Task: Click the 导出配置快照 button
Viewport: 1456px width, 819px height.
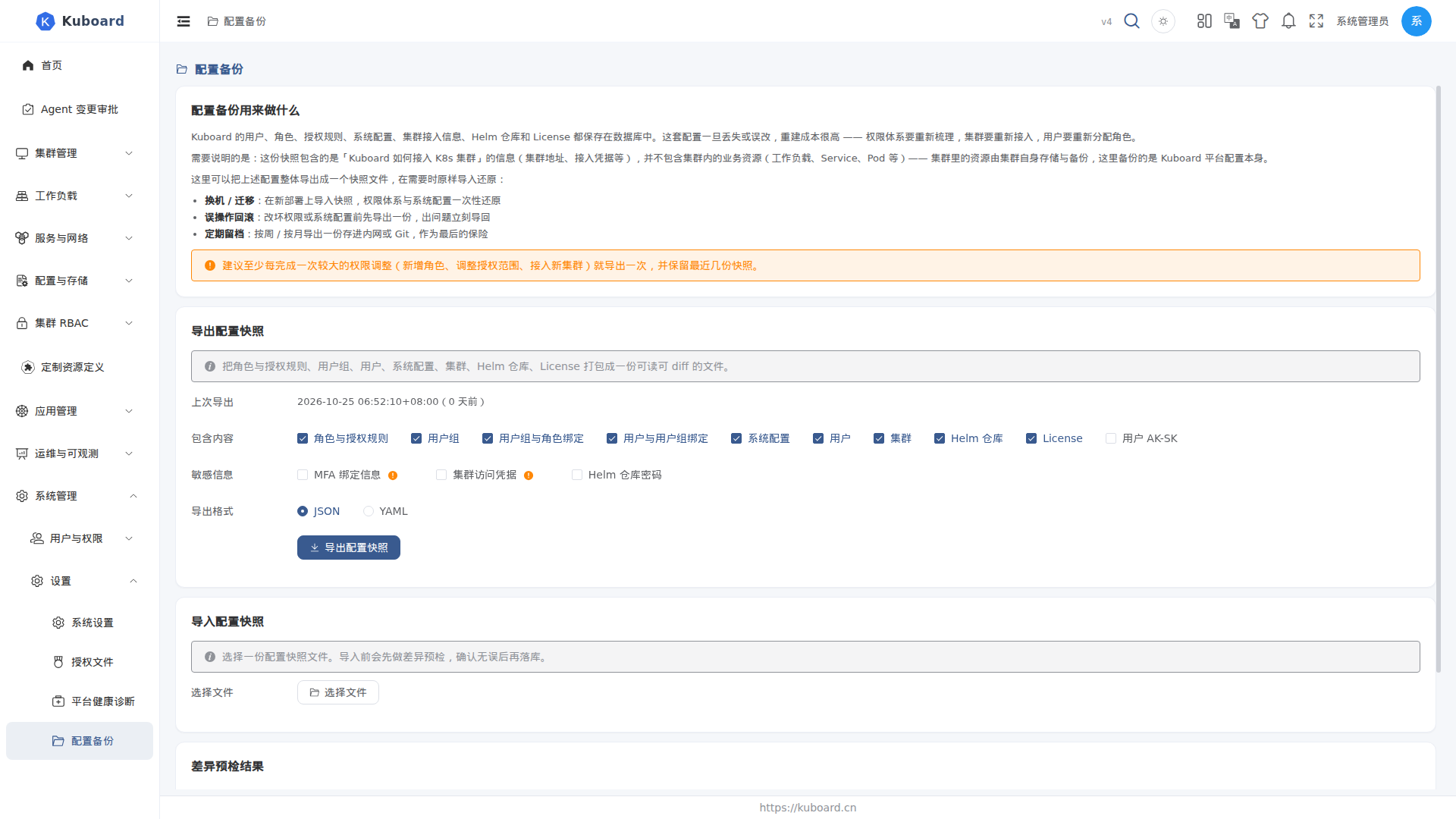Action: [349, 548]
